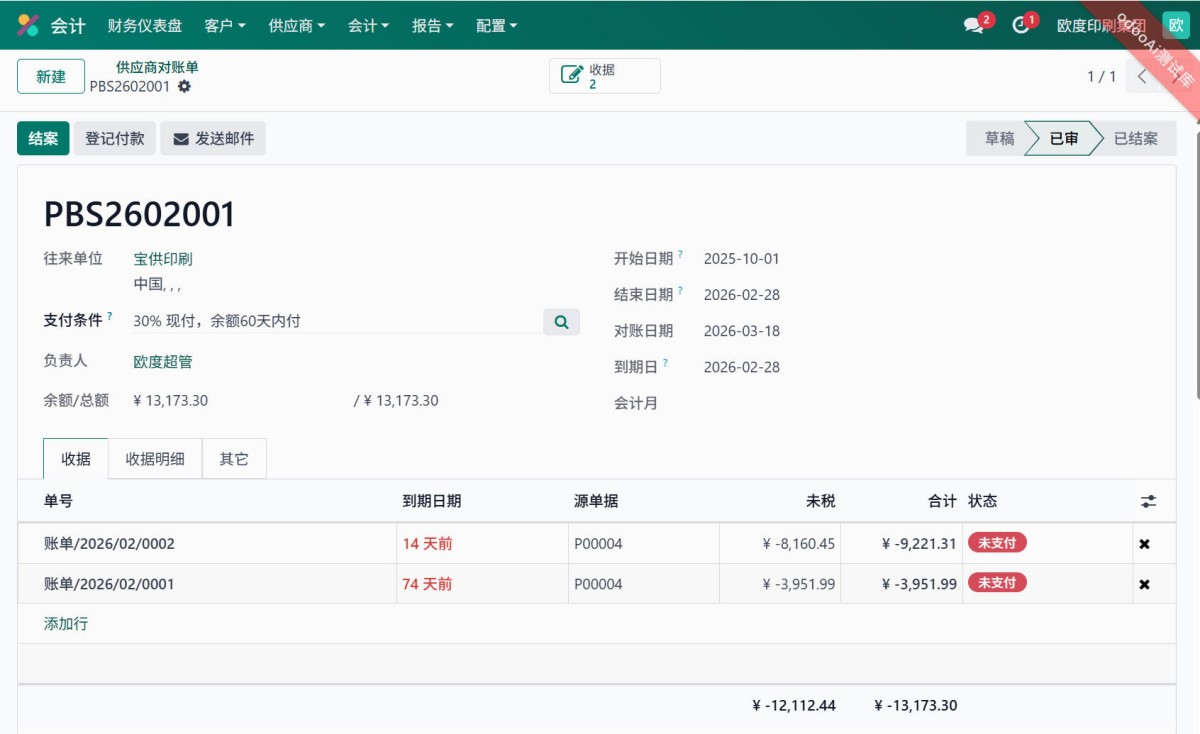Sort by the 未税 column header
1200x734 pixels.
[x=780, y=501]
